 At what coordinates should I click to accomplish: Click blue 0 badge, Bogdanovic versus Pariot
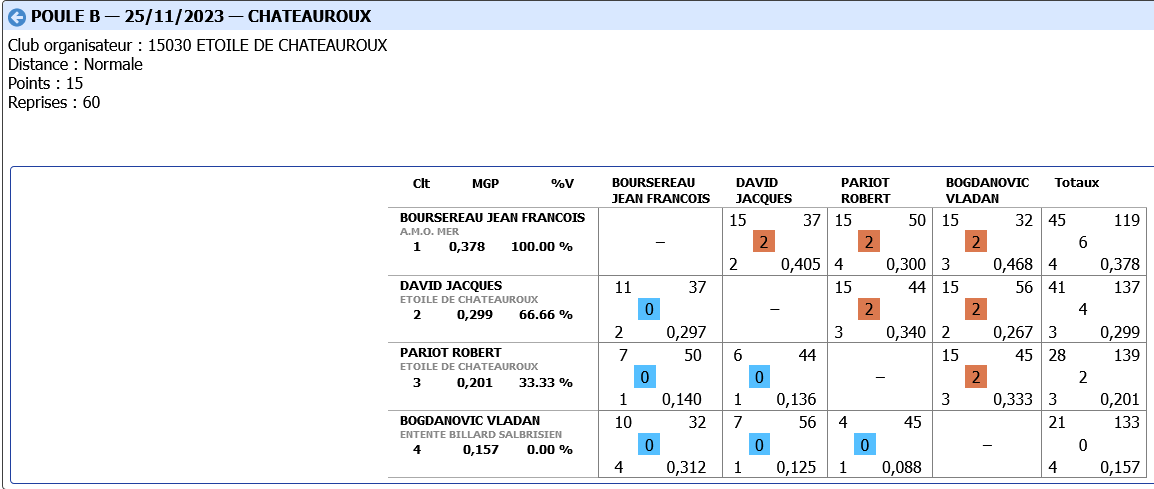pyautogui.click(x=865, y=445)
